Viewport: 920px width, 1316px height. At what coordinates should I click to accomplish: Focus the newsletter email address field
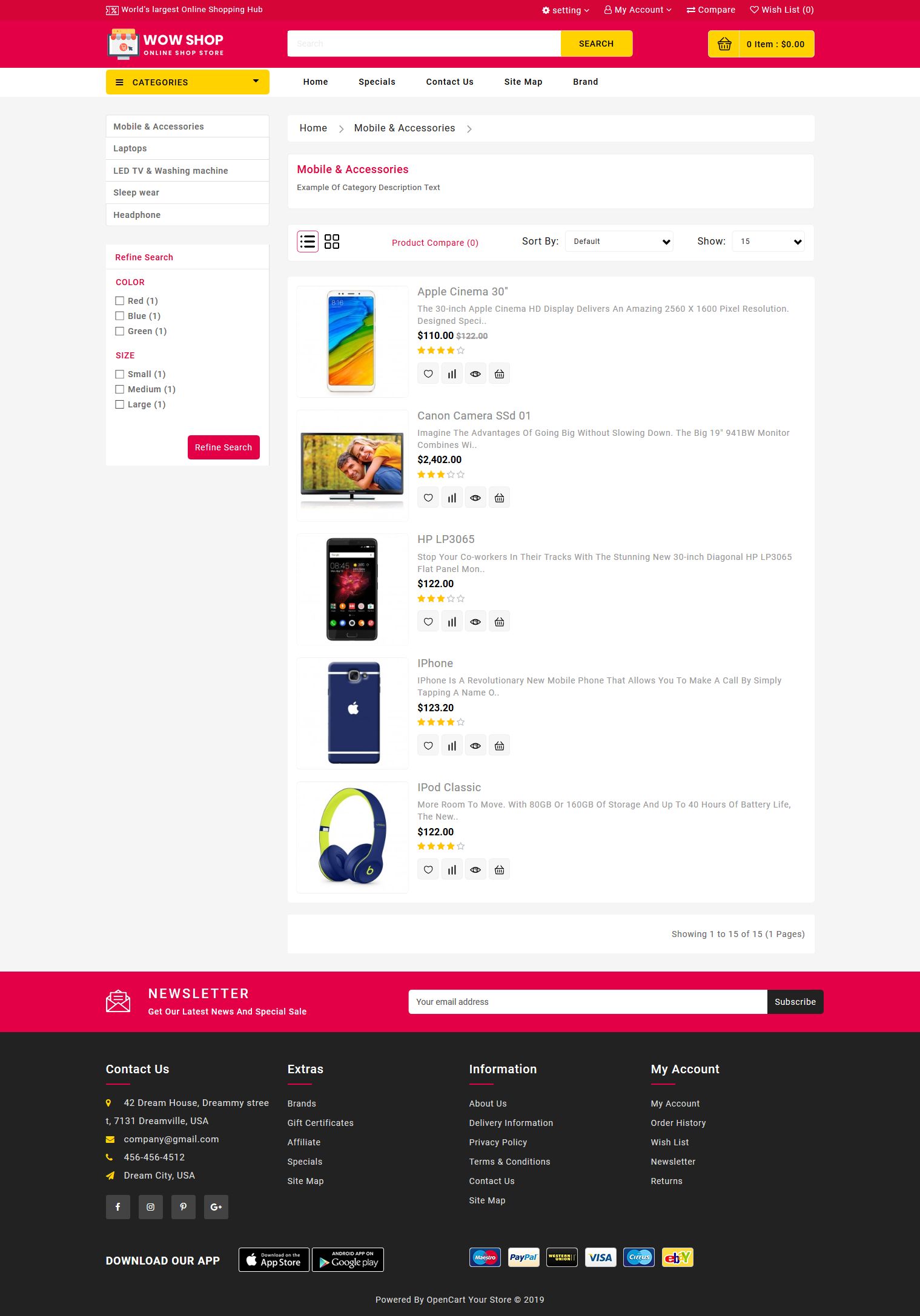(x=588, y=1002)
